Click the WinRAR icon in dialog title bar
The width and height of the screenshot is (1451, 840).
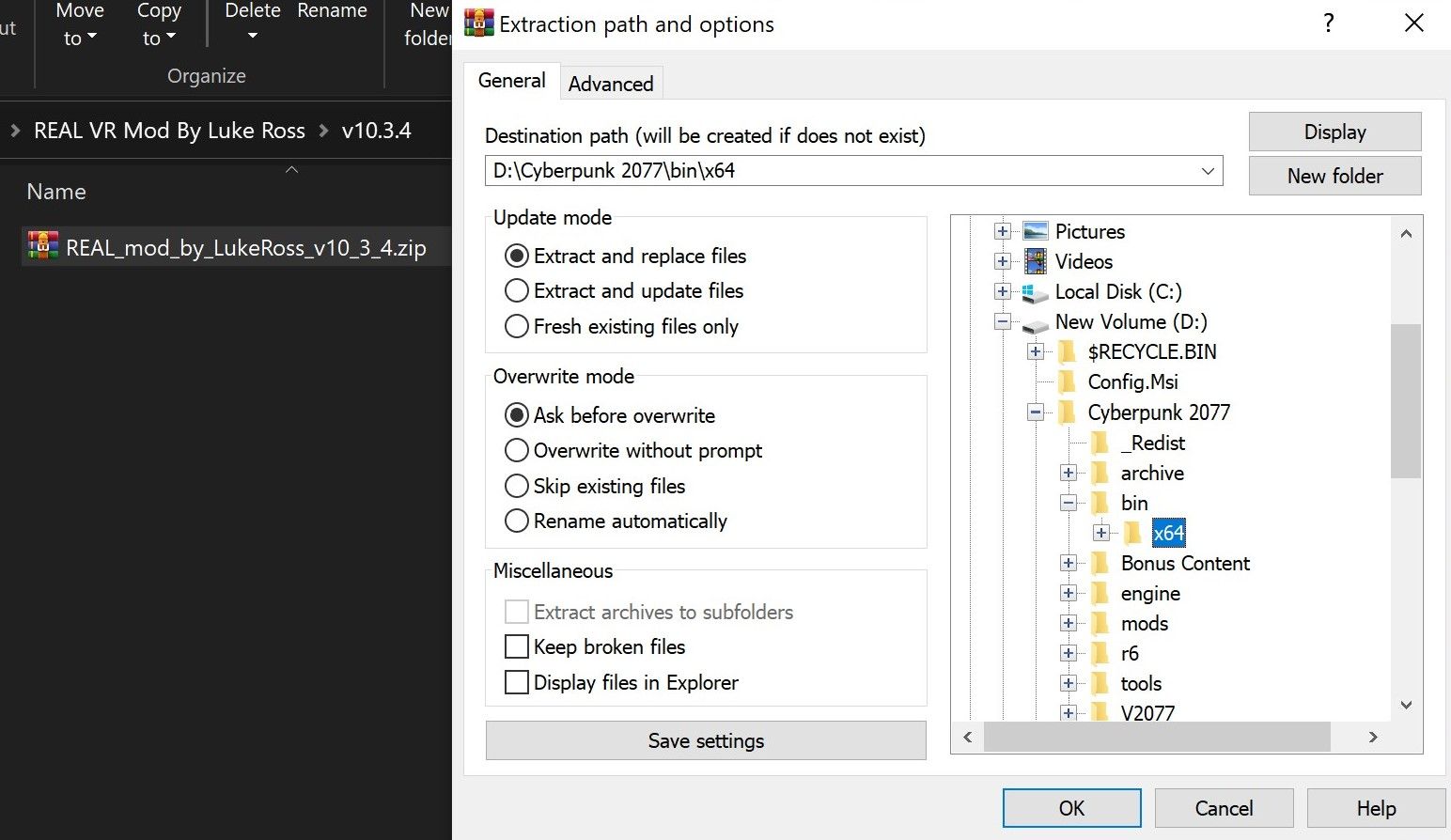pyautogui.click(x=479, y=23)
